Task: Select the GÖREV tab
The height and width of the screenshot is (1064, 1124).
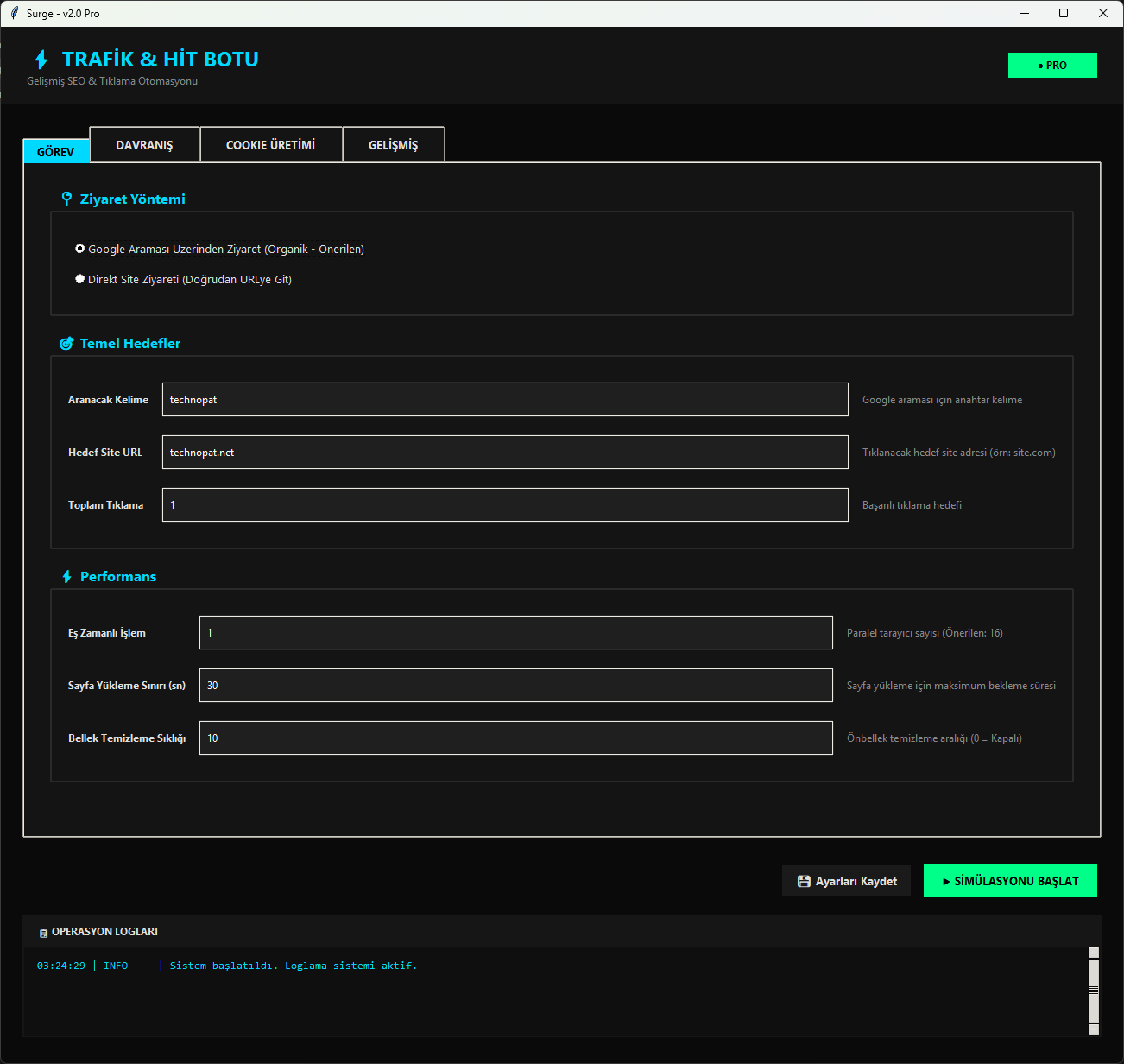Action: [x=56, y=152]
